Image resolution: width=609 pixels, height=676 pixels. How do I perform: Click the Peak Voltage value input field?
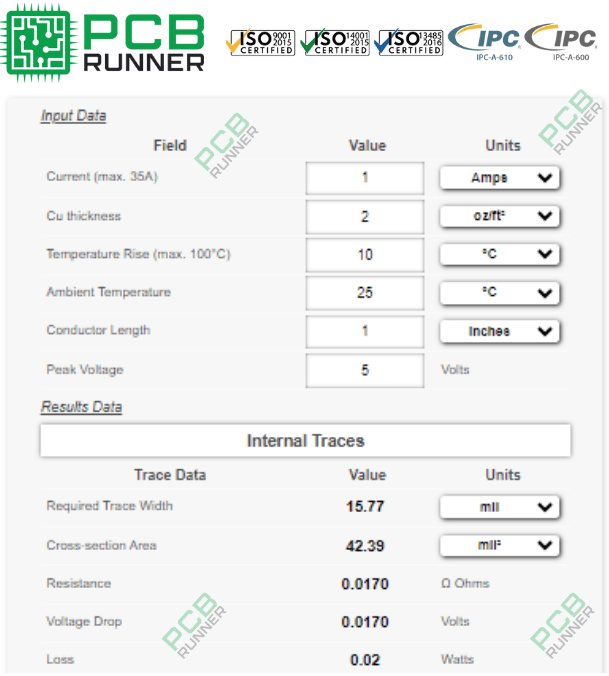(365, 370)
